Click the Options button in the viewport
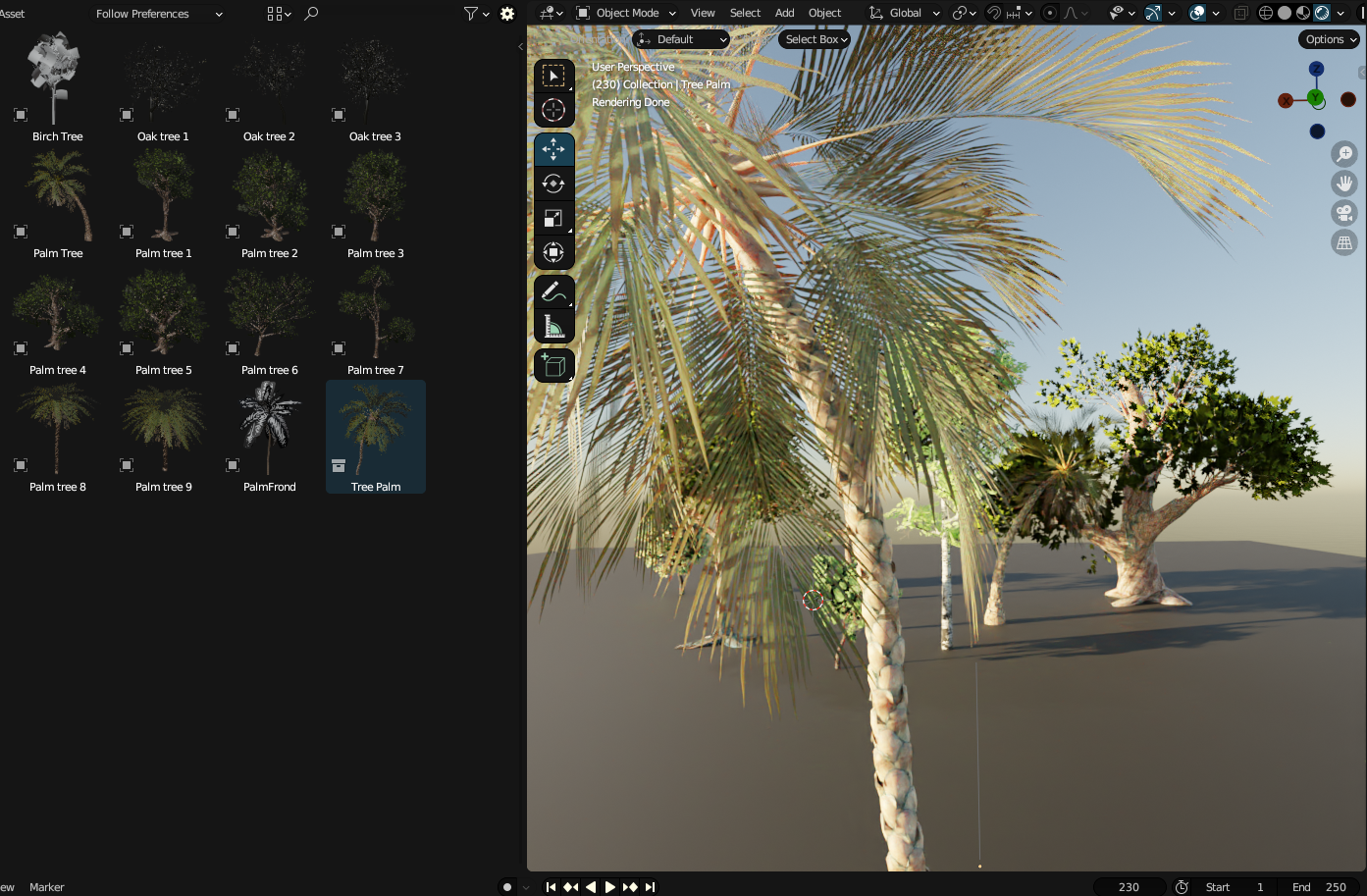The image size is (1367, 896). click(x=1329, y=39)
